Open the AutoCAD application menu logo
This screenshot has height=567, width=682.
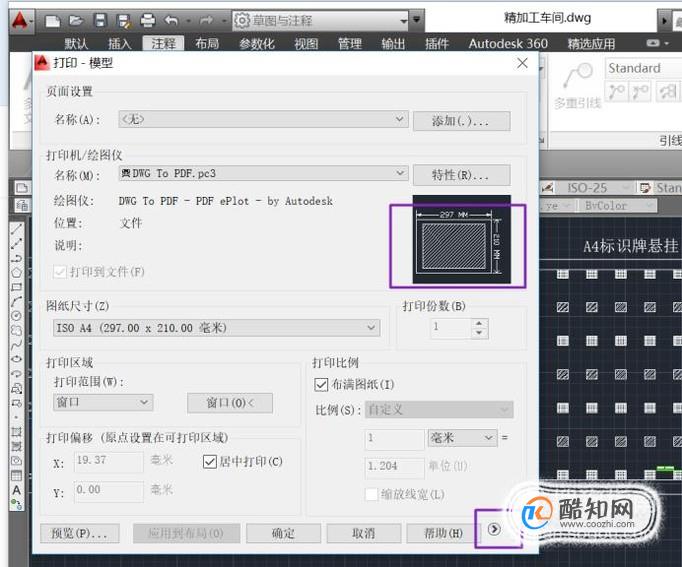click(20, 20)
